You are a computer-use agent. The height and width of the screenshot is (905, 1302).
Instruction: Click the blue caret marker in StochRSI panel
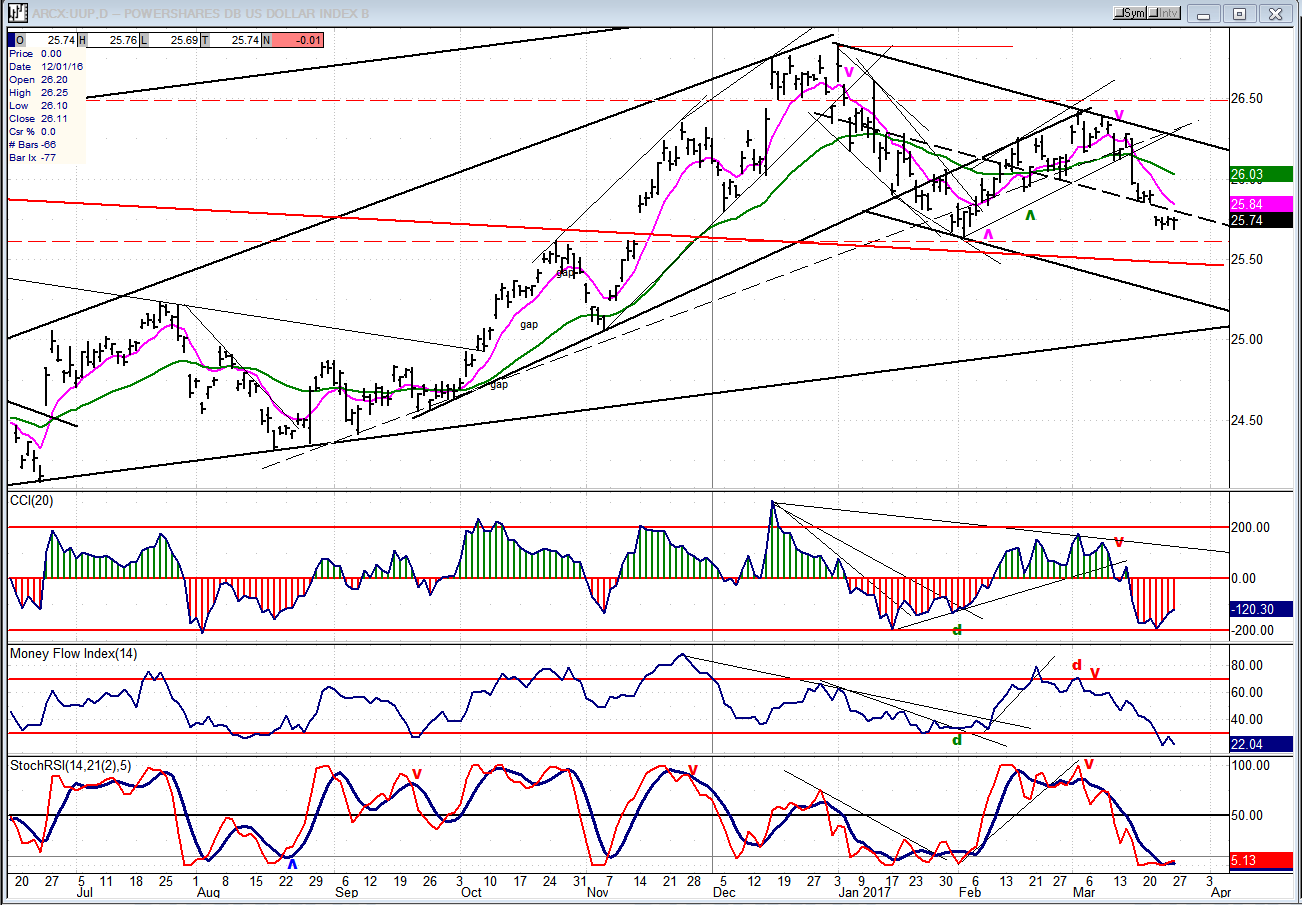coord(292,862)
